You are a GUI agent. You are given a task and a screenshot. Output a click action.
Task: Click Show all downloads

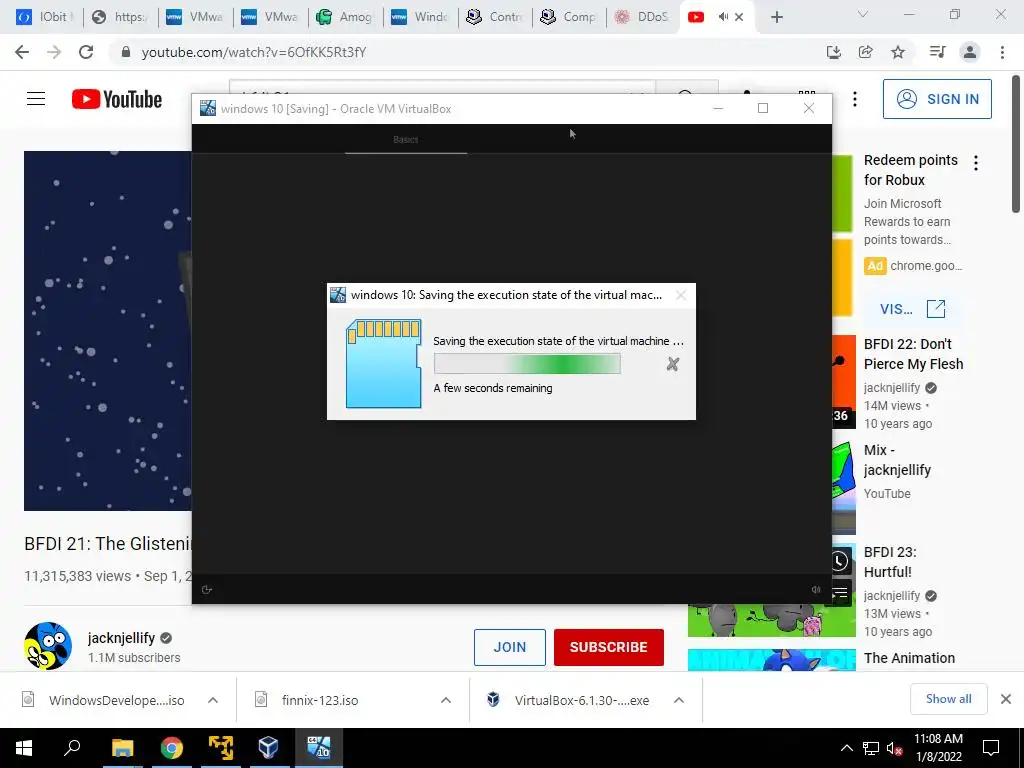948,699
